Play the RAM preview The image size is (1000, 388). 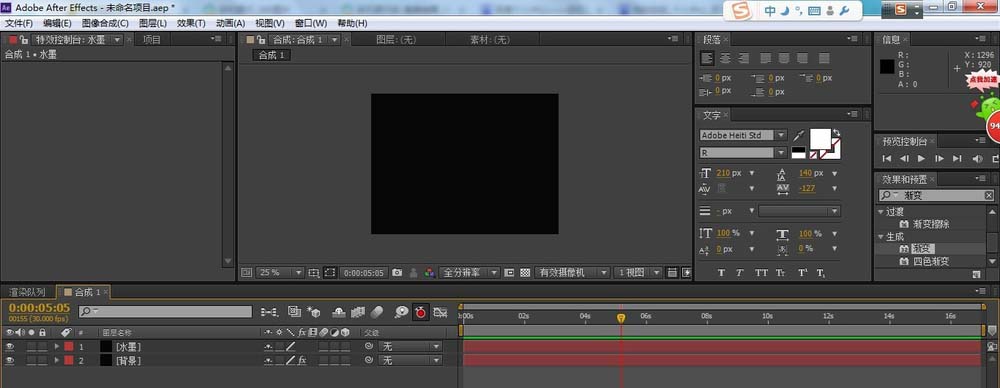coord(921,158)
